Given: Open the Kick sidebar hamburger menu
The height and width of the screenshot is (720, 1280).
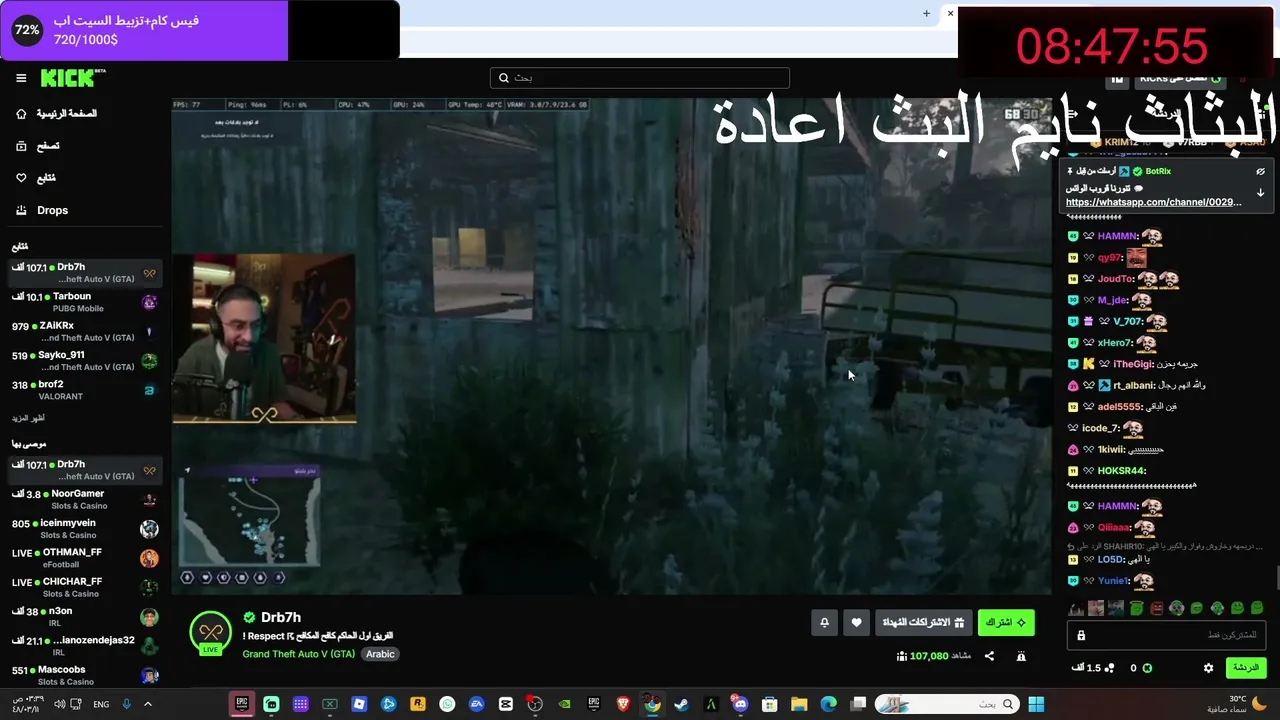Looking at the screenshot, I should (21, 78).
